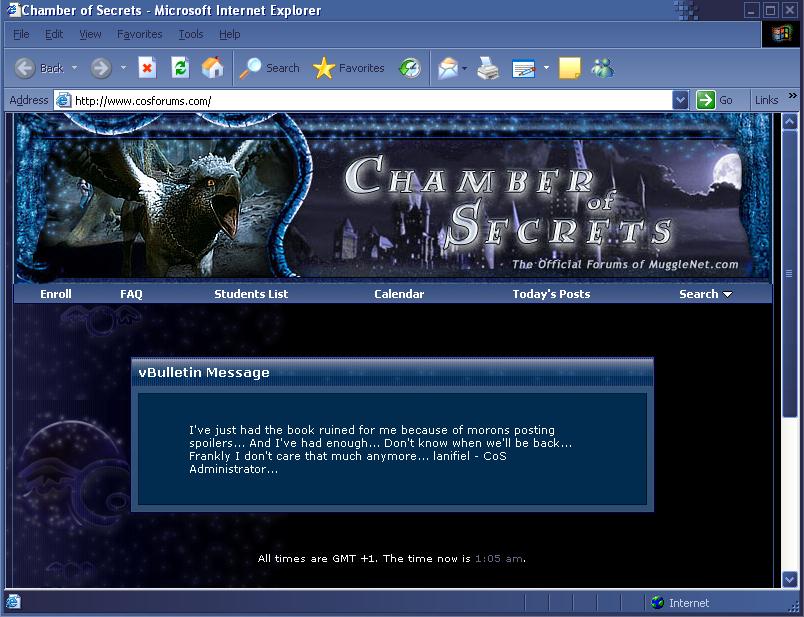Image resolution: width=804 pixels, height=617 pixels.
Task: Open the Discuss yellow note icon
Action: [x=569, y=68]
